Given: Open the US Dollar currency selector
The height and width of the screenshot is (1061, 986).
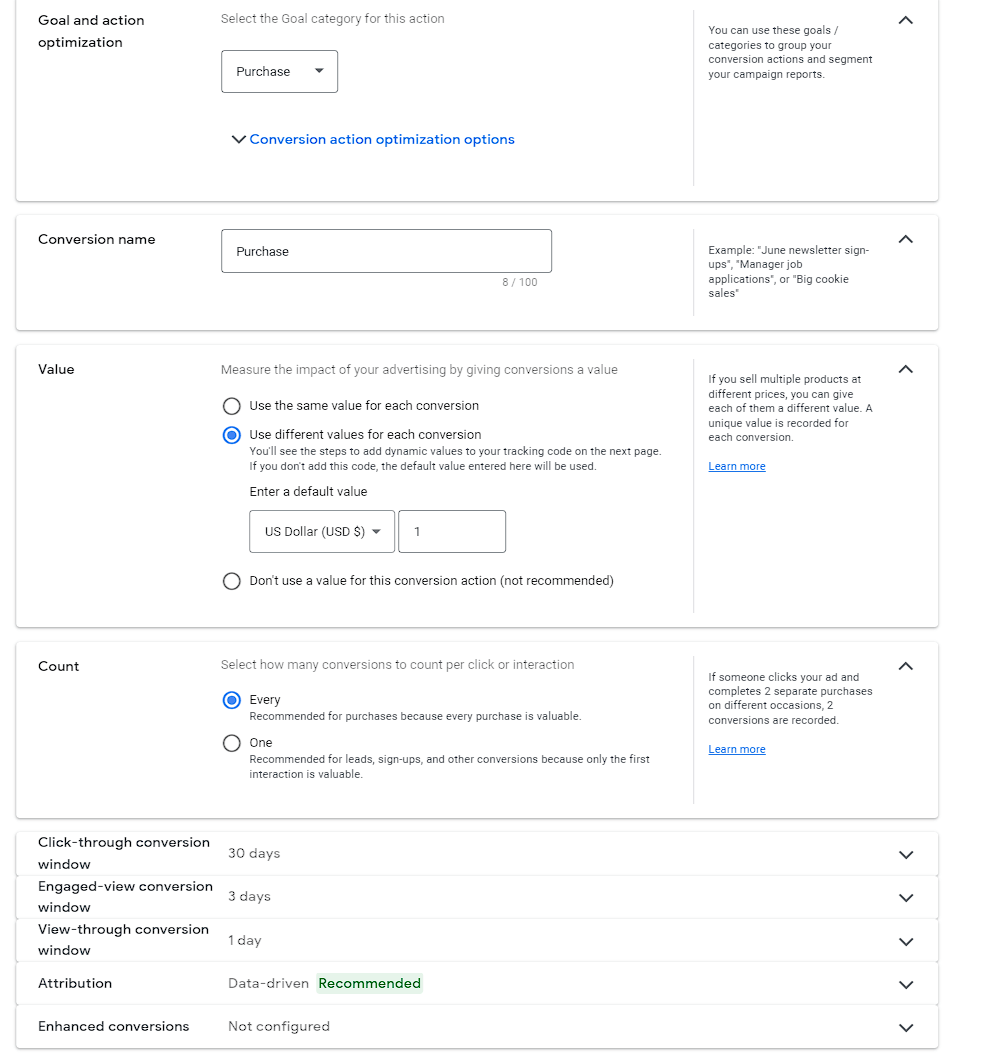Looking at the screenshot, I should click(321, 531).
